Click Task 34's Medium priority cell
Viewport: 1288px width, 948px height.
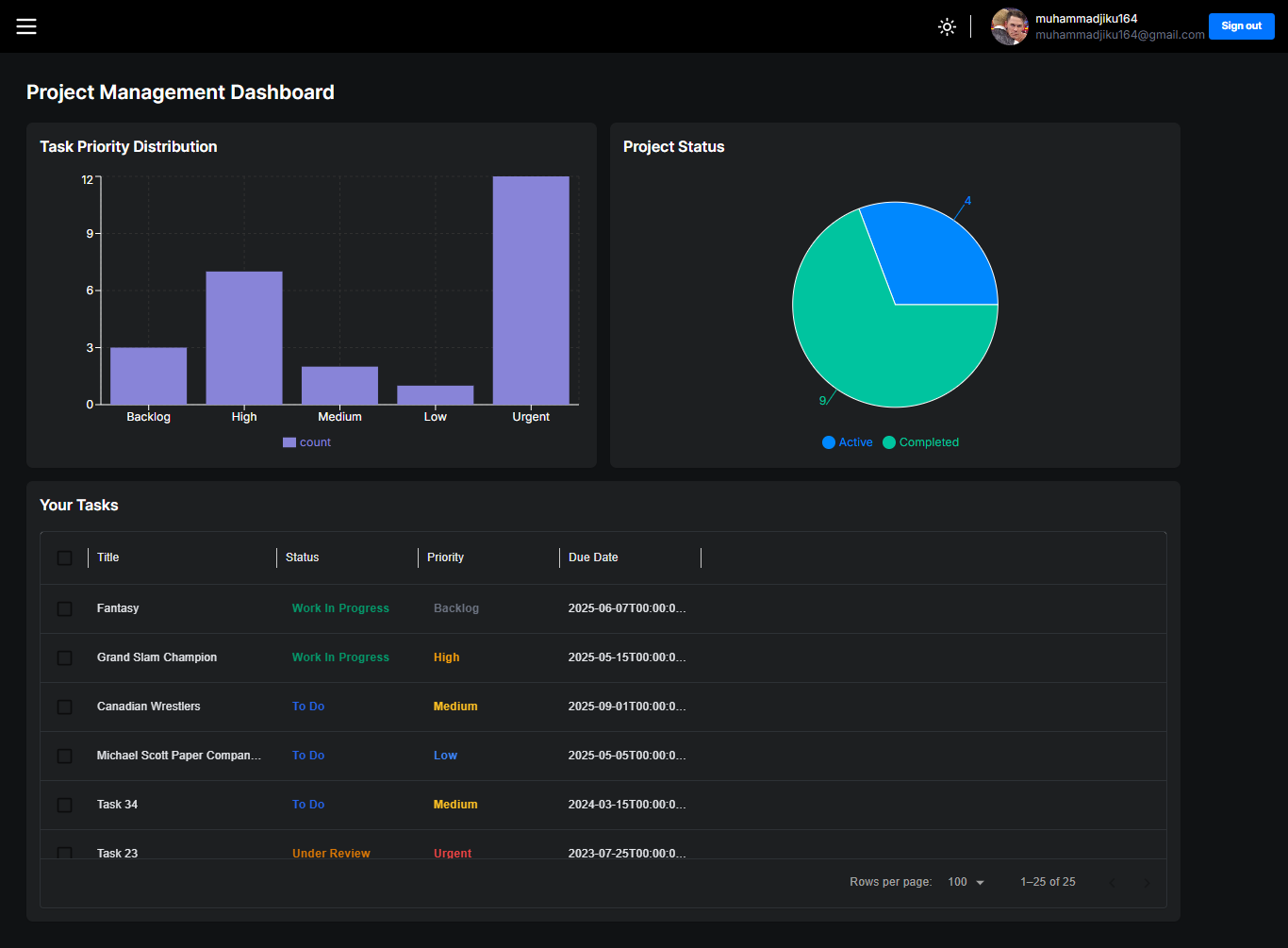click(x=455, y=805)
